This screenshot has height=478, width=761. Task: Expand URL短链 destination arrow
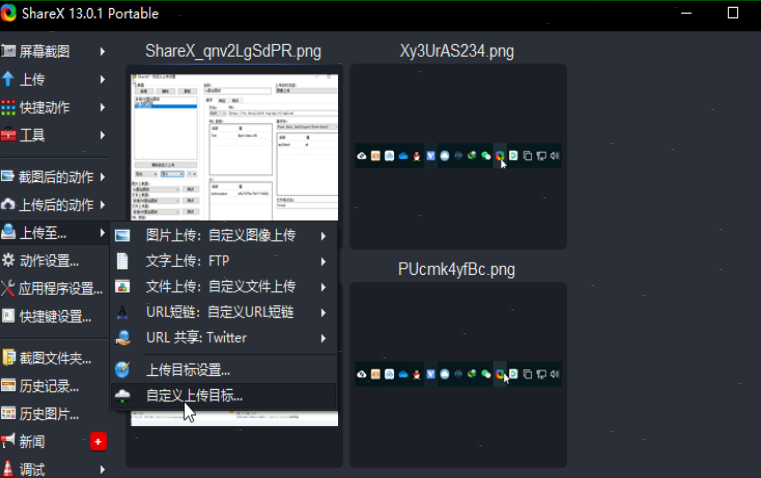tap(323, 313)
